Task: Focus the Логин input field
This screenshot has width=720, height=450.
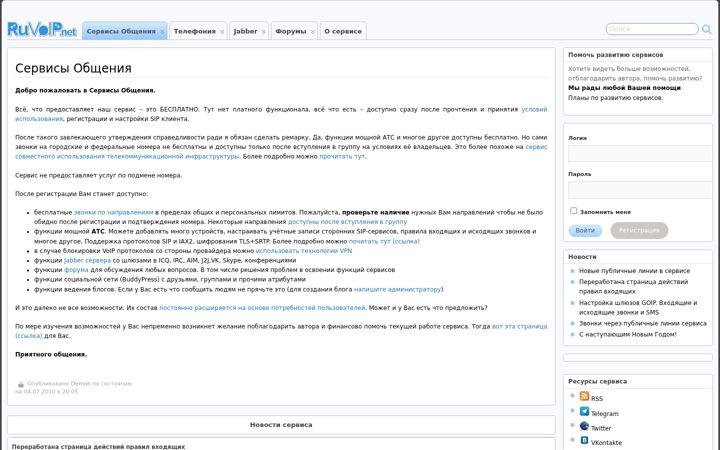Action: (x=640, y=154)
